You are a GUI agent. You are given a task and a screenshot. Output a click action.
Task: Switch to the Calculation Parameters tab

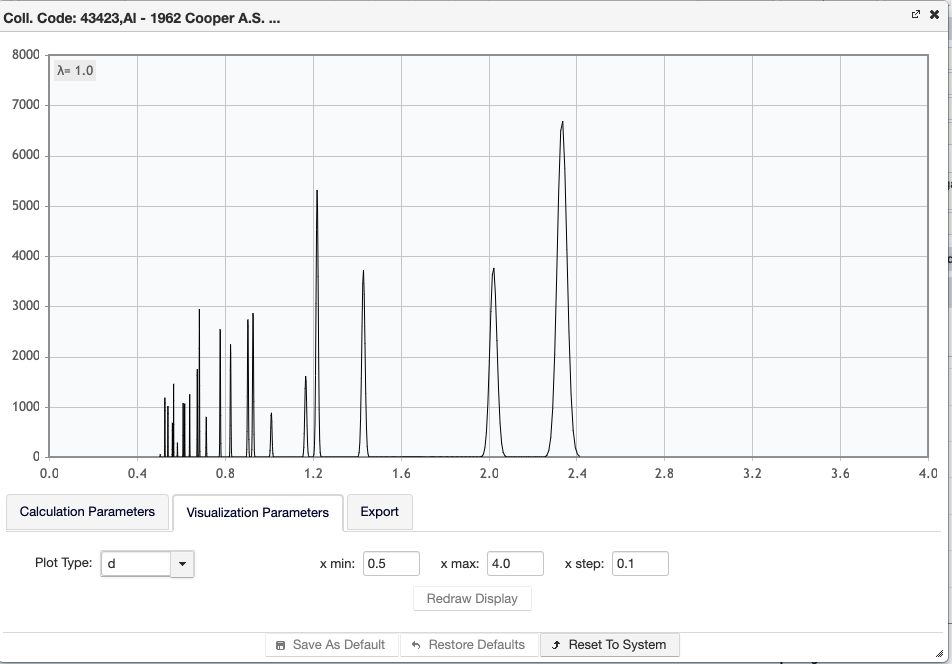87,512
